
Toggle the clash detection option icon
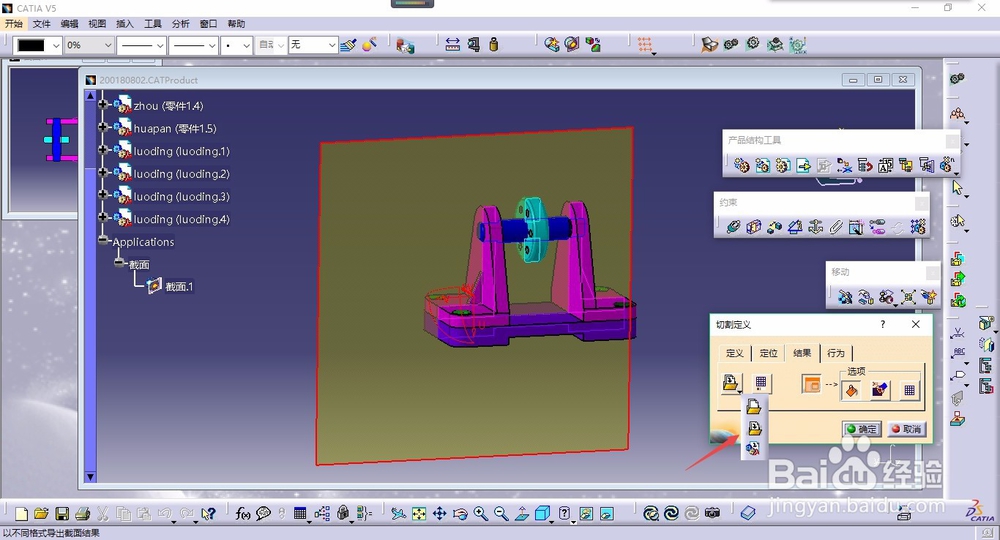tap(880, 390)
